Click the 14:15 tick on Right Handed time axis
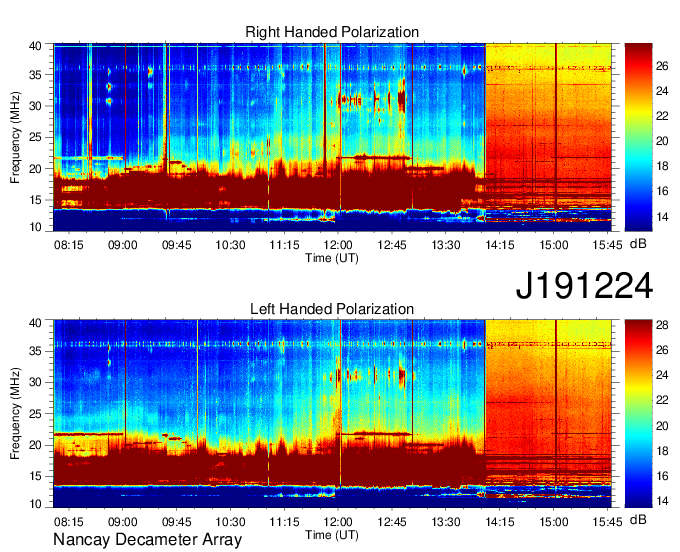 500,245
